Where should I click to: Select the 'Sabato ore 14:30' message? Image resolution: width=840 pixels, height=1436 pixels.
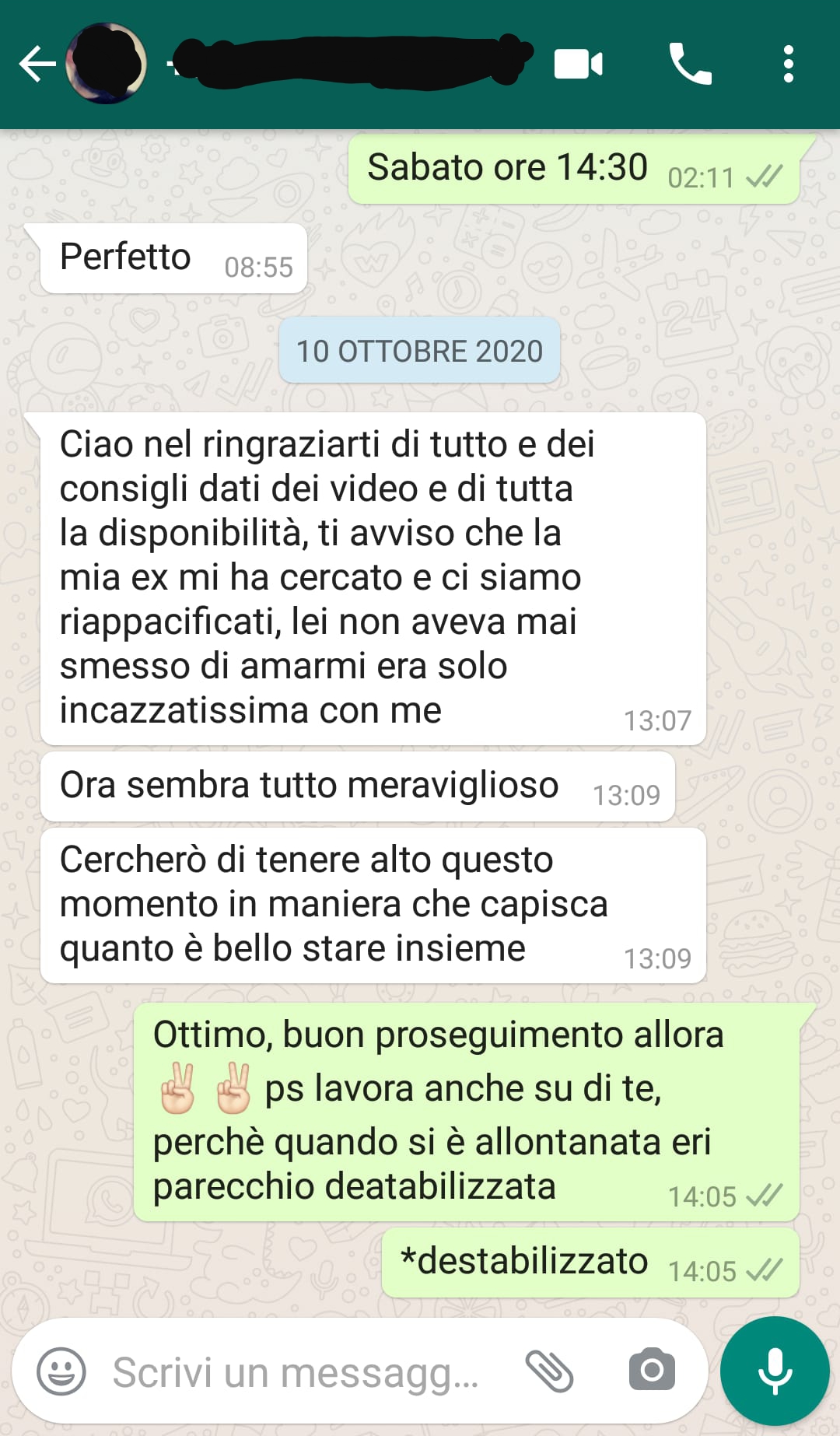[574, 169]
